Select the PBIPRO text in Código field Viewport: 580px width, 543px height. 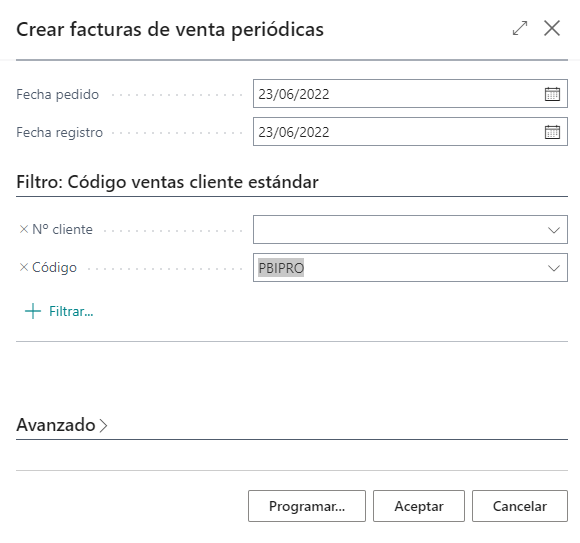tap(281, 268)
